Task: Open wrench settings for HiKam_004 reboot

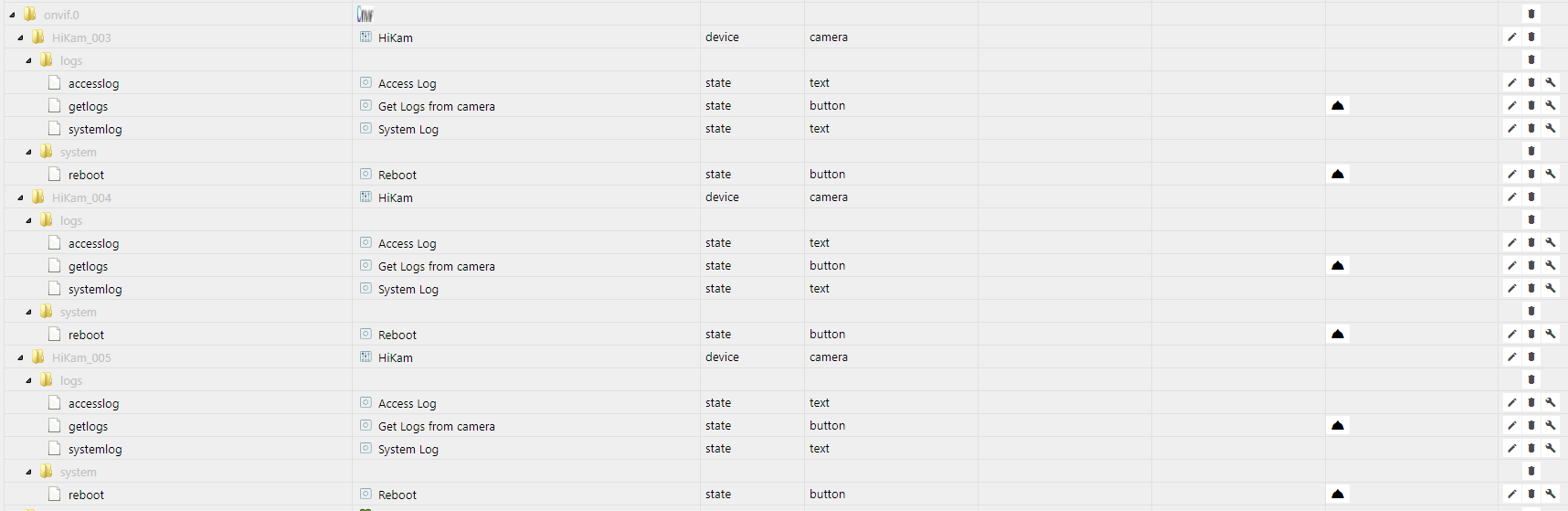Action: (x=1551, y=334)
